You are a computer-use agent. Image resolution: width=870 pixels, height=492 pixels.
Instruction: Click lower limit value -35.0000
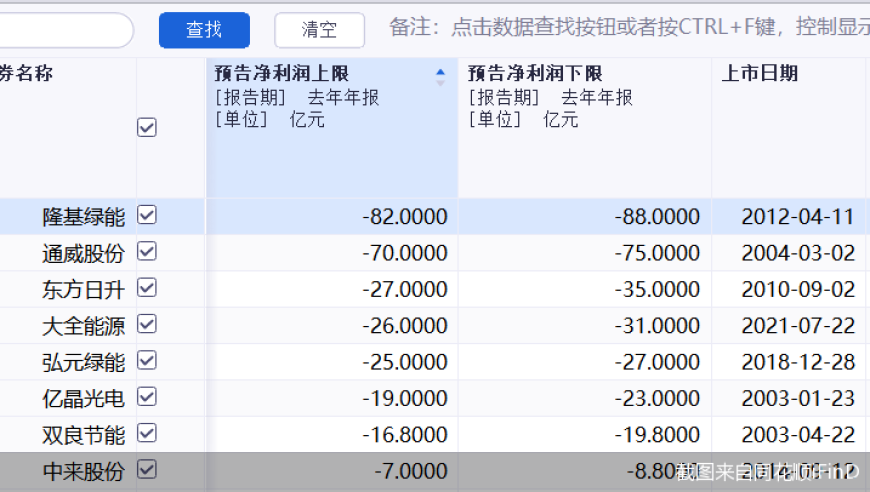657,290
